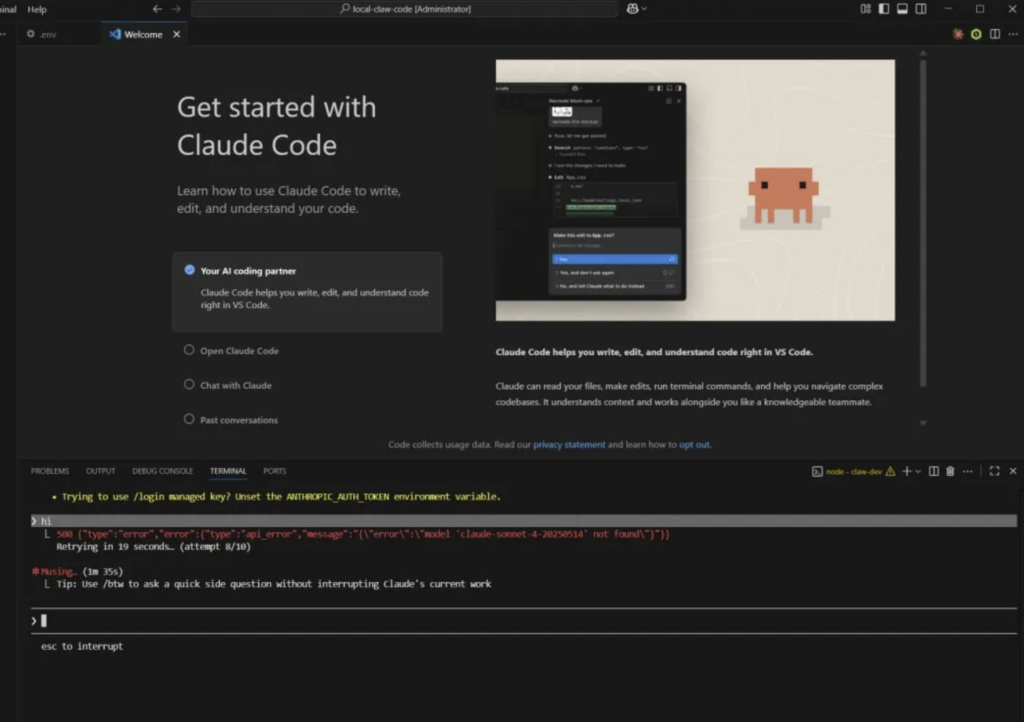The width and height of the screenshot is (1024, 722).
Task: Open terminal panel ellipsis menu
Action: 968,471
